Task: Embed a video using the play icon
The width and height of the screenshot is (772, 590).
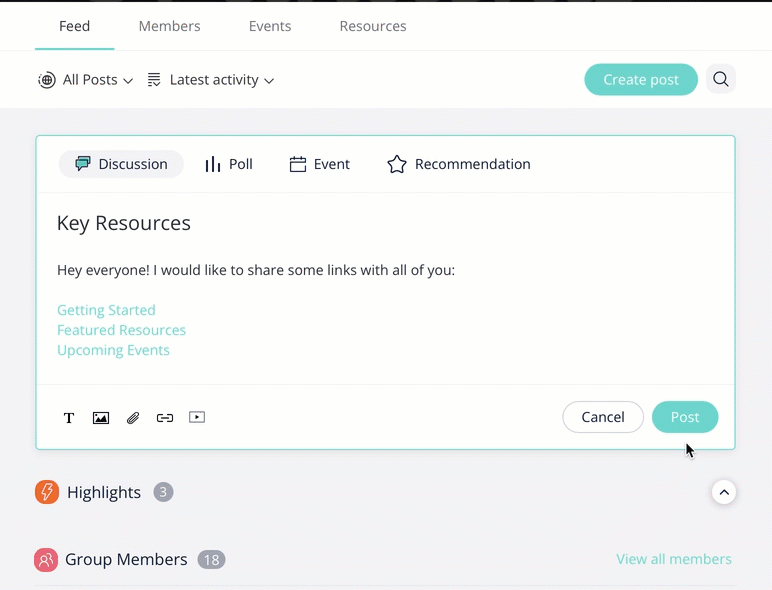Action: click(197, 417)
